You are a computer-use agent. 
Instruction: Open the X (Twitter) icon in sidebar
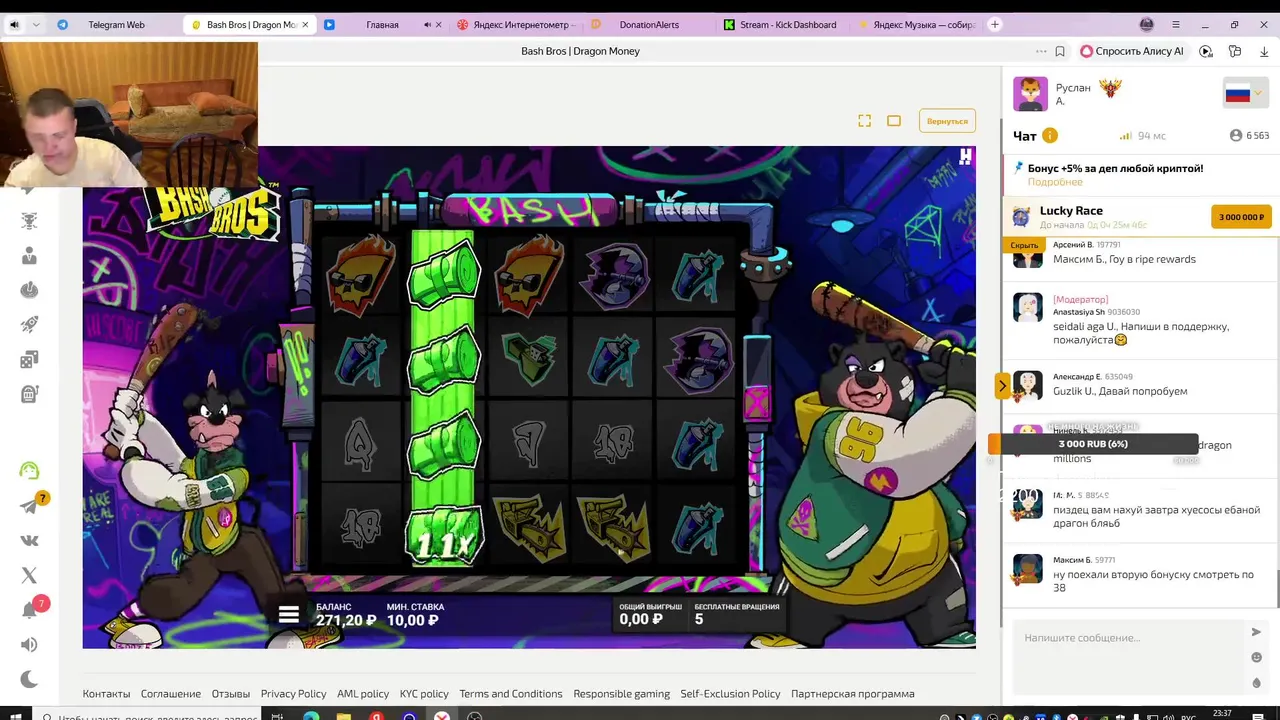[x=29, y=575]
